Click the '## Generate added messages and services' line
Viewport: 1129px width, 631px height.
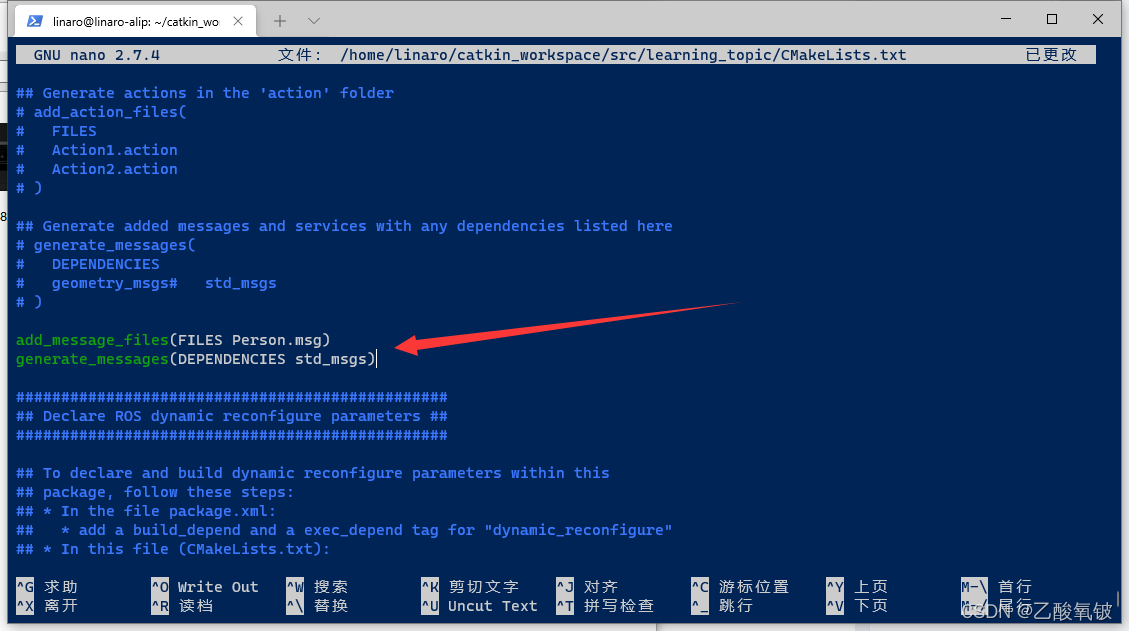[344, 226]
